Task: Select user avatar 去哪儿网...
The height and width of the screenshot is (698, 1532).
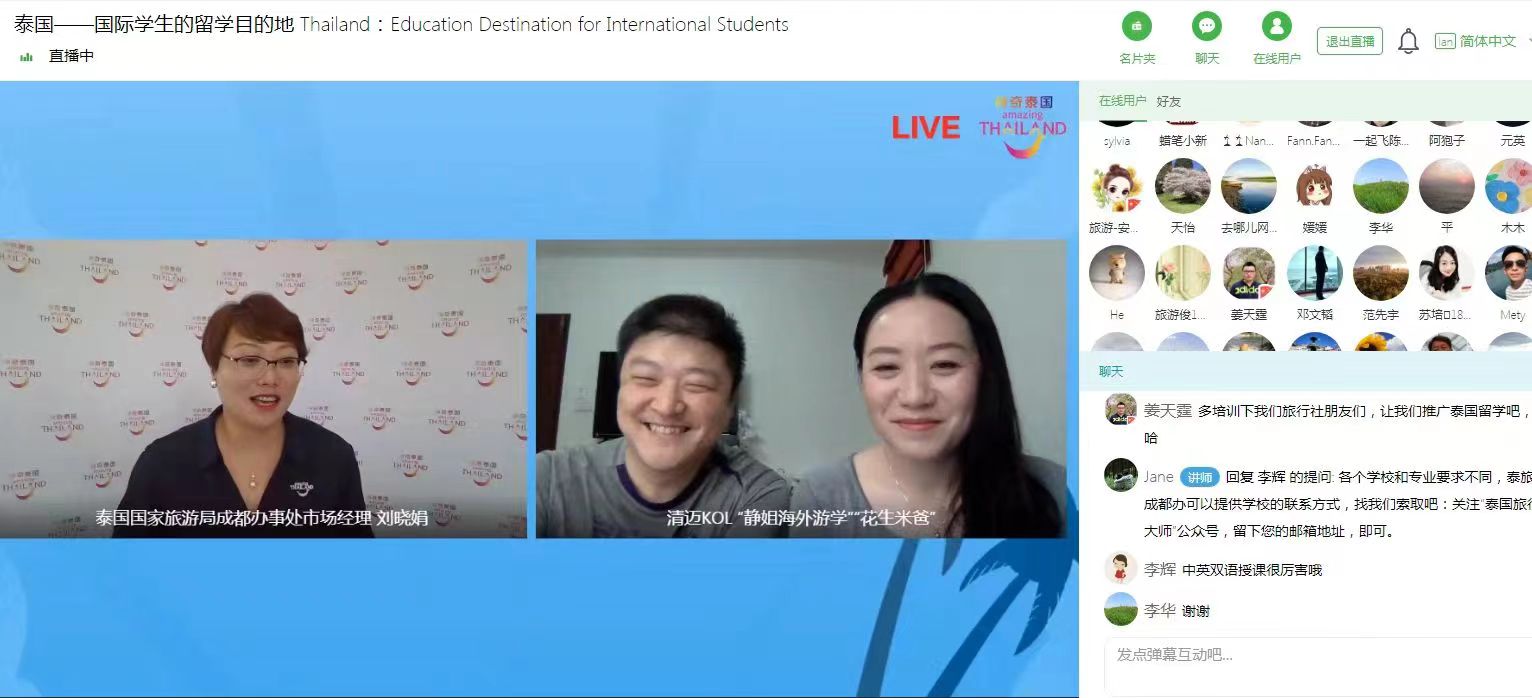Action: (1249, 186)
